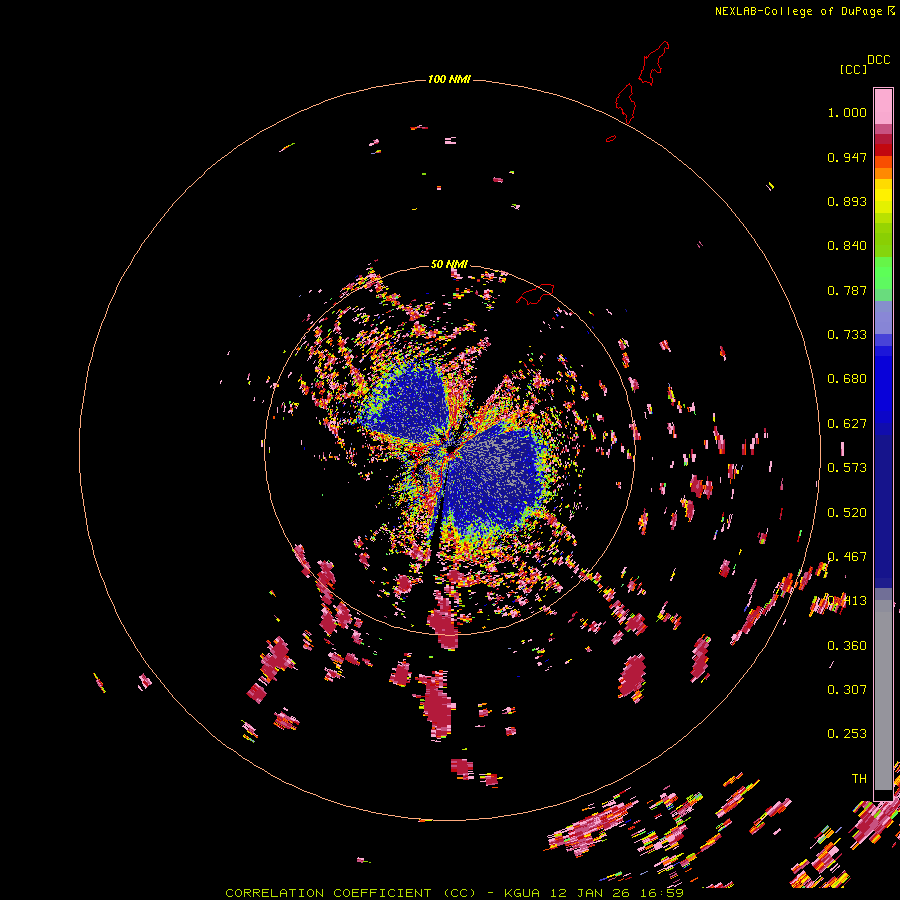Select the 0.787 scale value
This screenshot has height=900, width=900.
point(847,290)
